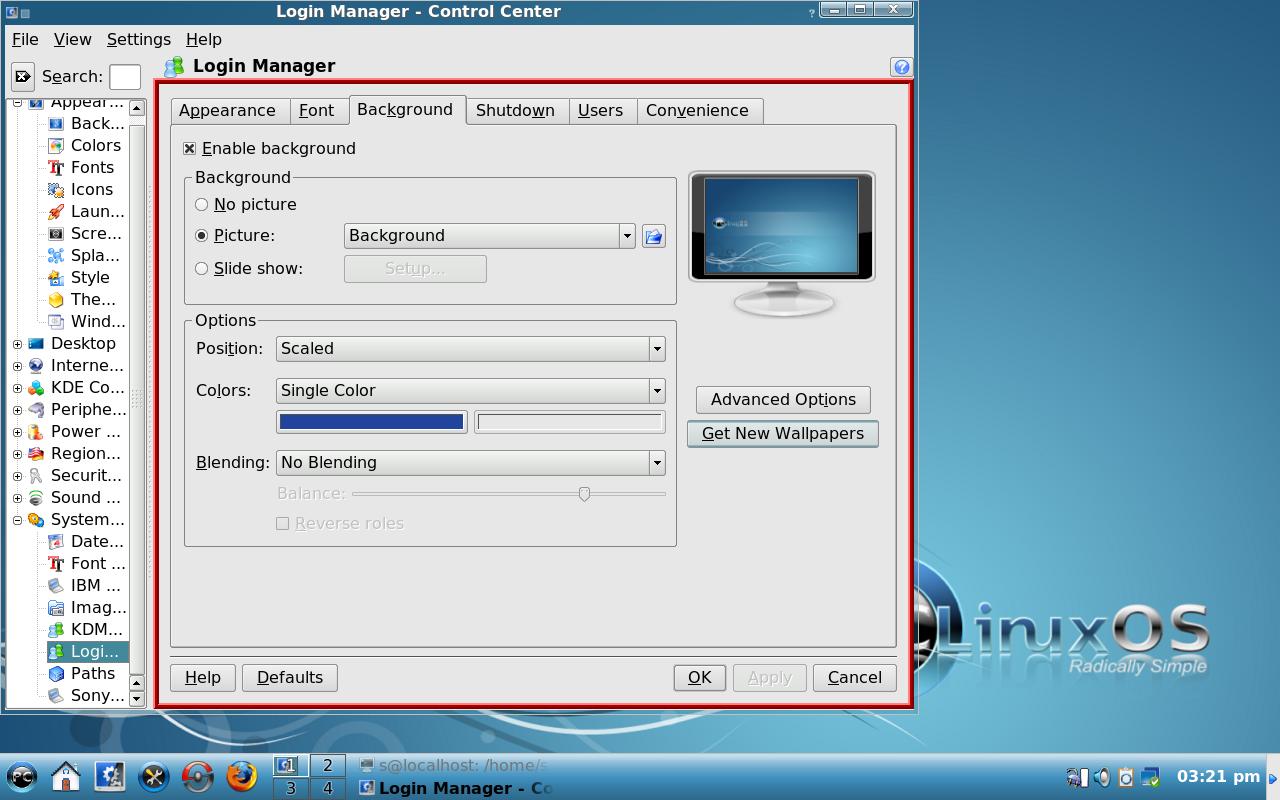Click the Home folder icon in taskbar

66,776
